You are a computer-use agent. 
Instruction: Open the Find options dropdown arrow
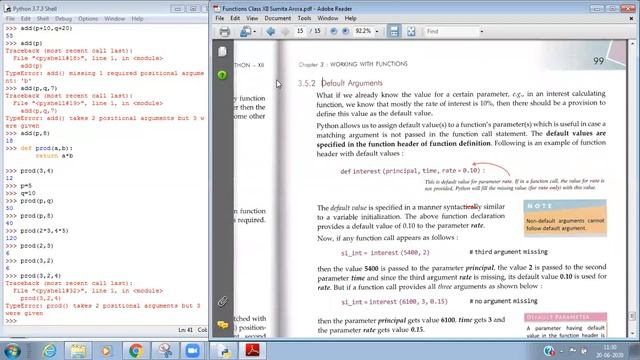tap(482, 31)
